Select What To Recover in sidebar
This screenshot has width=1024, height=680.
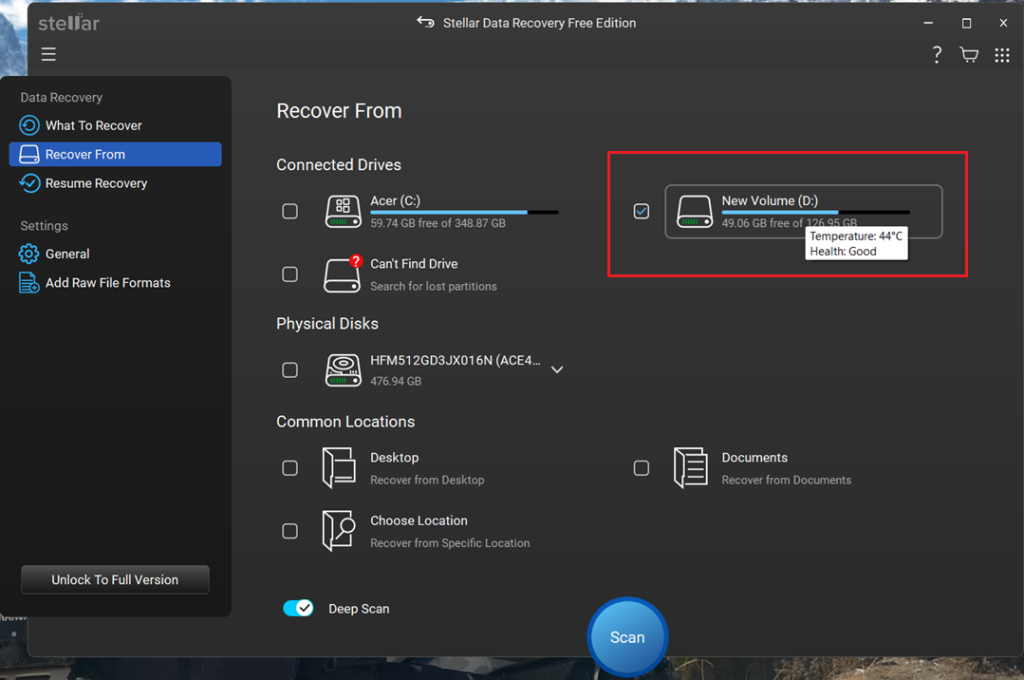tap(115, 125)
